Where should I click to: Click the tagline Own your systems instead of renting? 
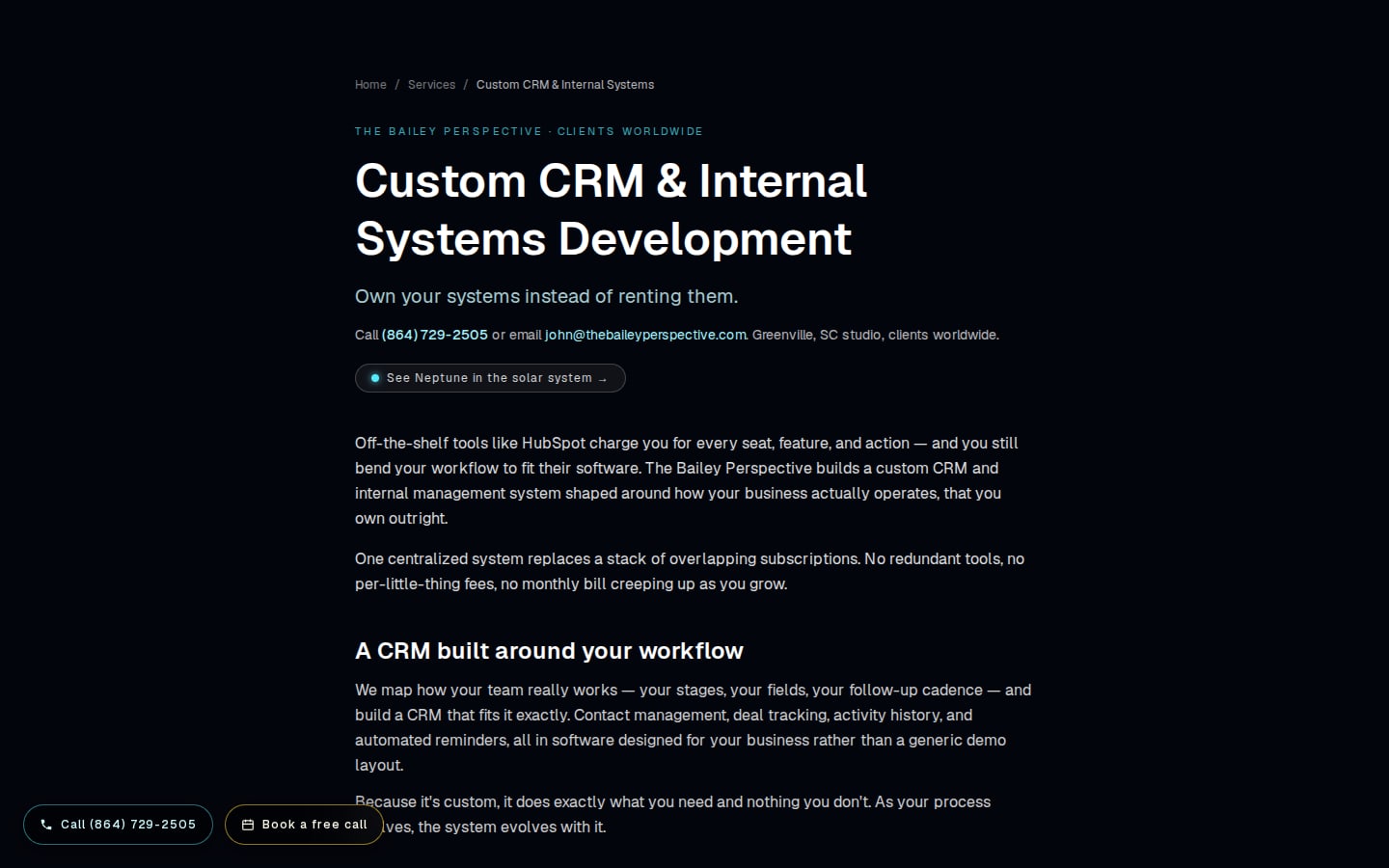point(546,296)
